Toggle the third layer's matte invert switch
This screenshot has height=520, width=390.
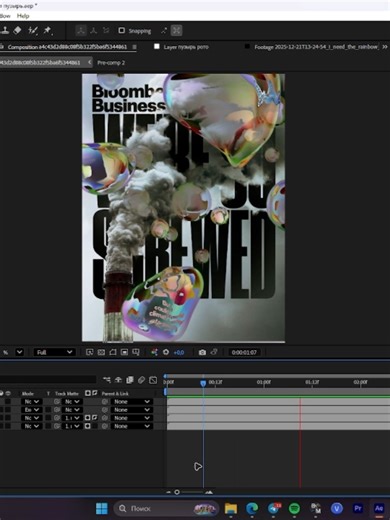tap(94, 418)
